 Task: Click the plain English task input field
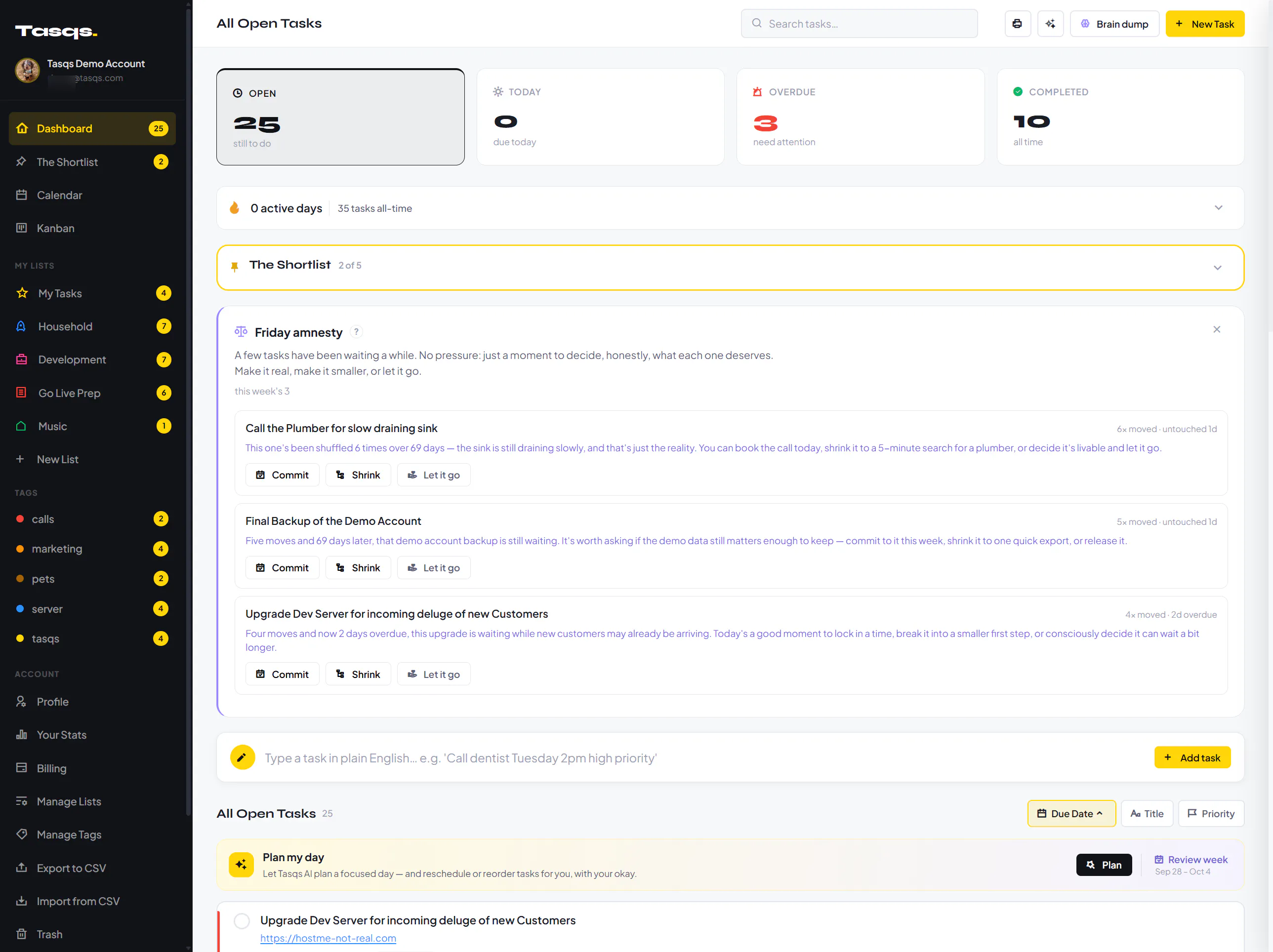[702, 757]
